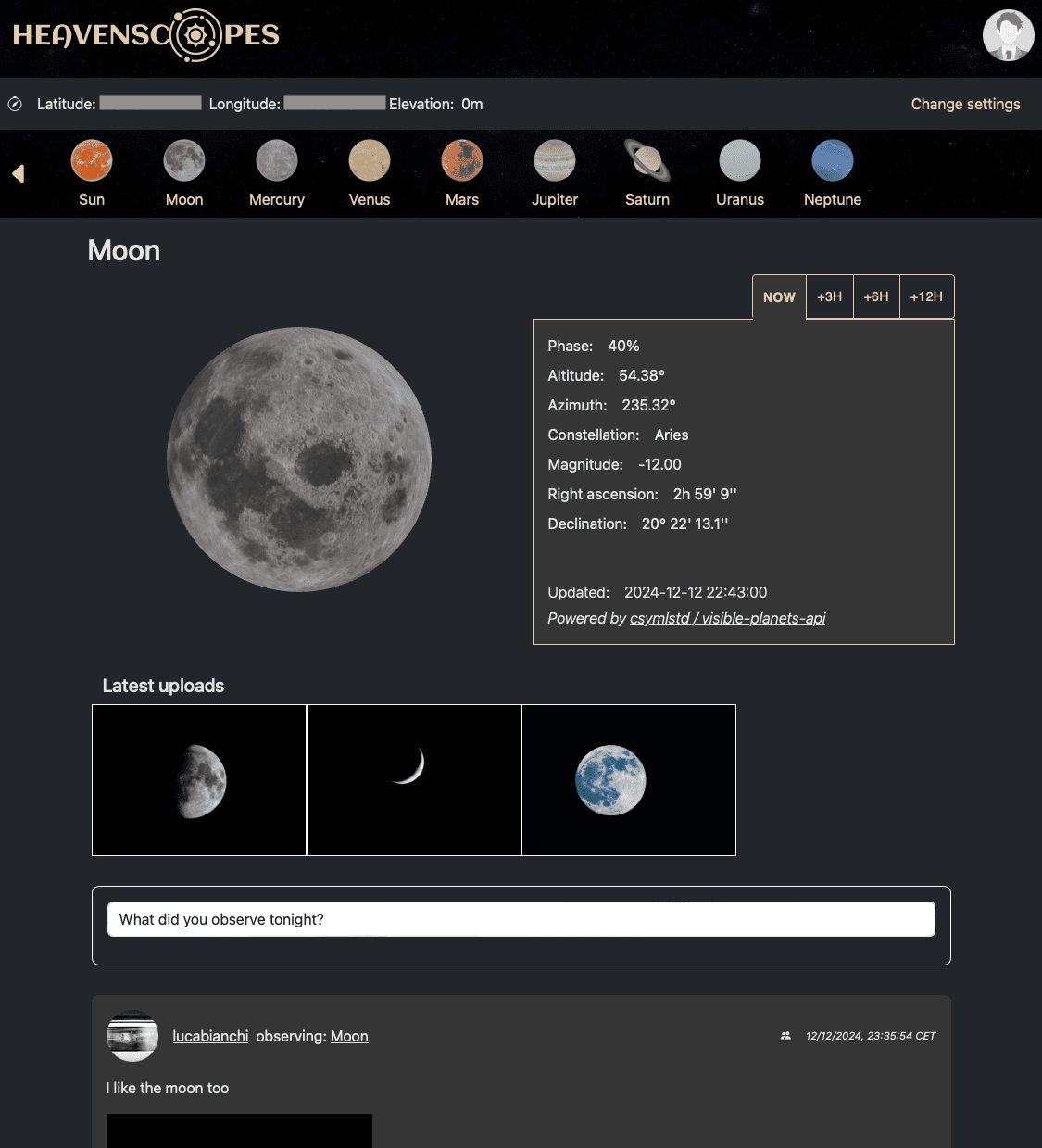Open your profile via the avatar icon
The image size is (1042, 1148).
[x=1008, y=35]
